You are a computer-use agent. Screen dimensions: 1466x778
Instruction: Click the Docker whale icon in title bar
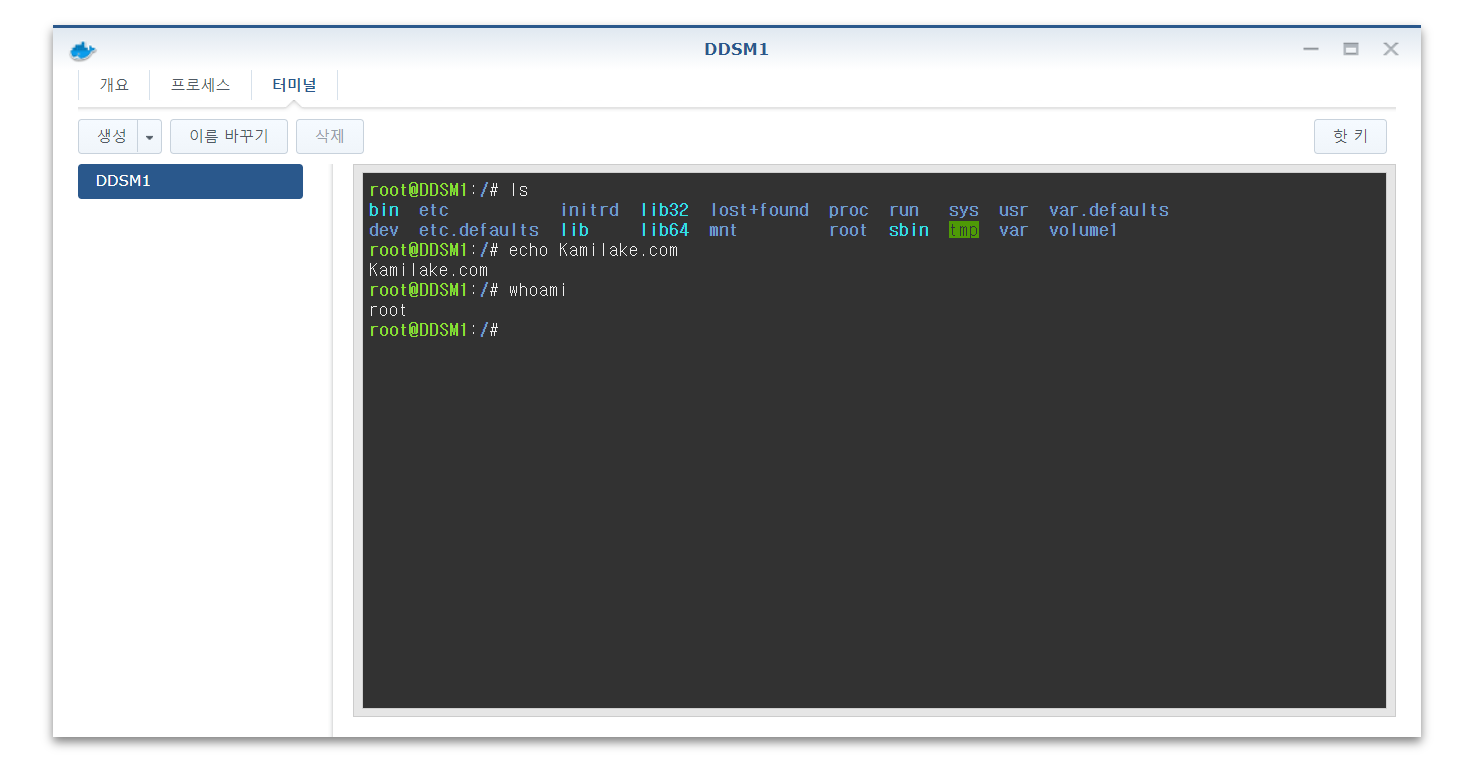(x=83, y=50)
